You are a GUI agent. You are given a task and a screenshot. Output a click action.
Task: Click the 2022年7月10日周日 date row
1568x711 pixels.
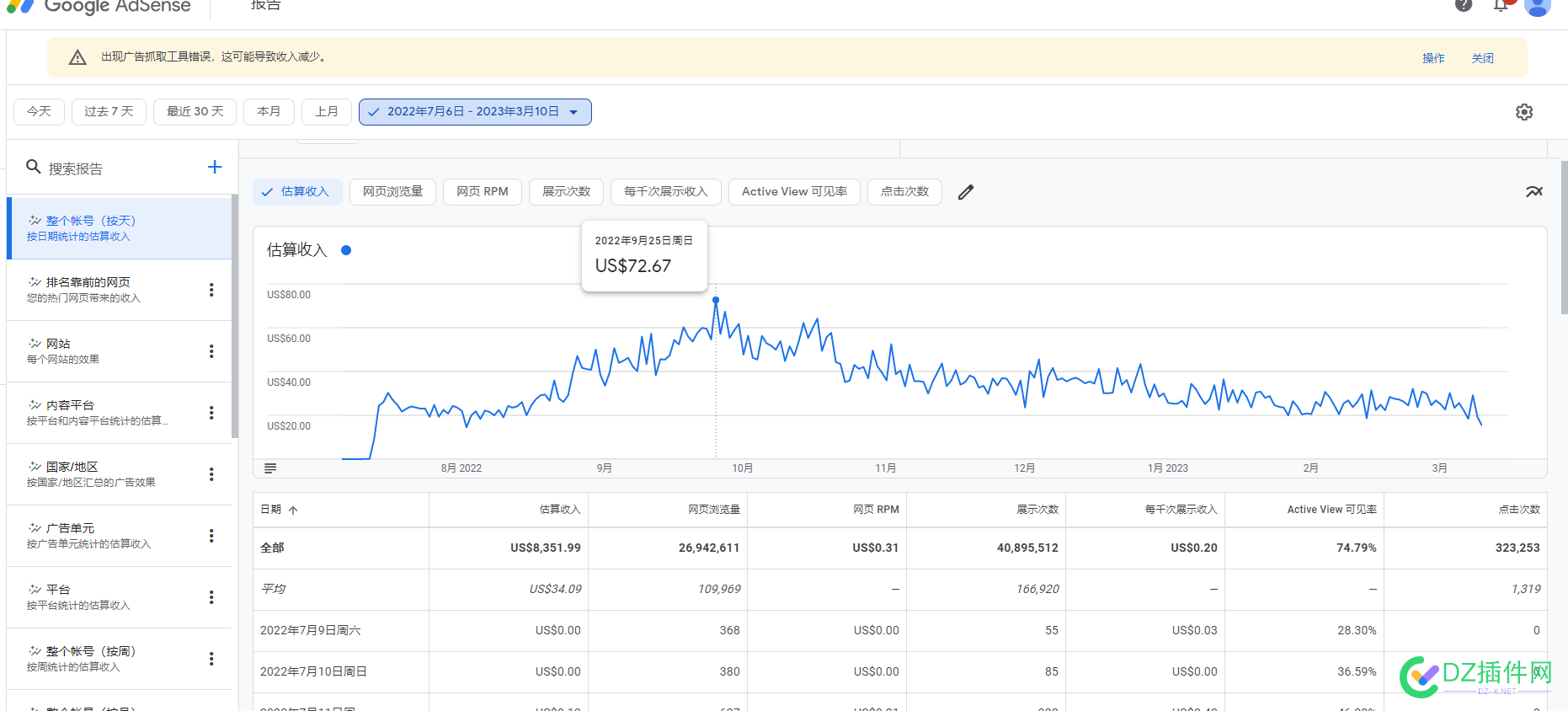899,671
